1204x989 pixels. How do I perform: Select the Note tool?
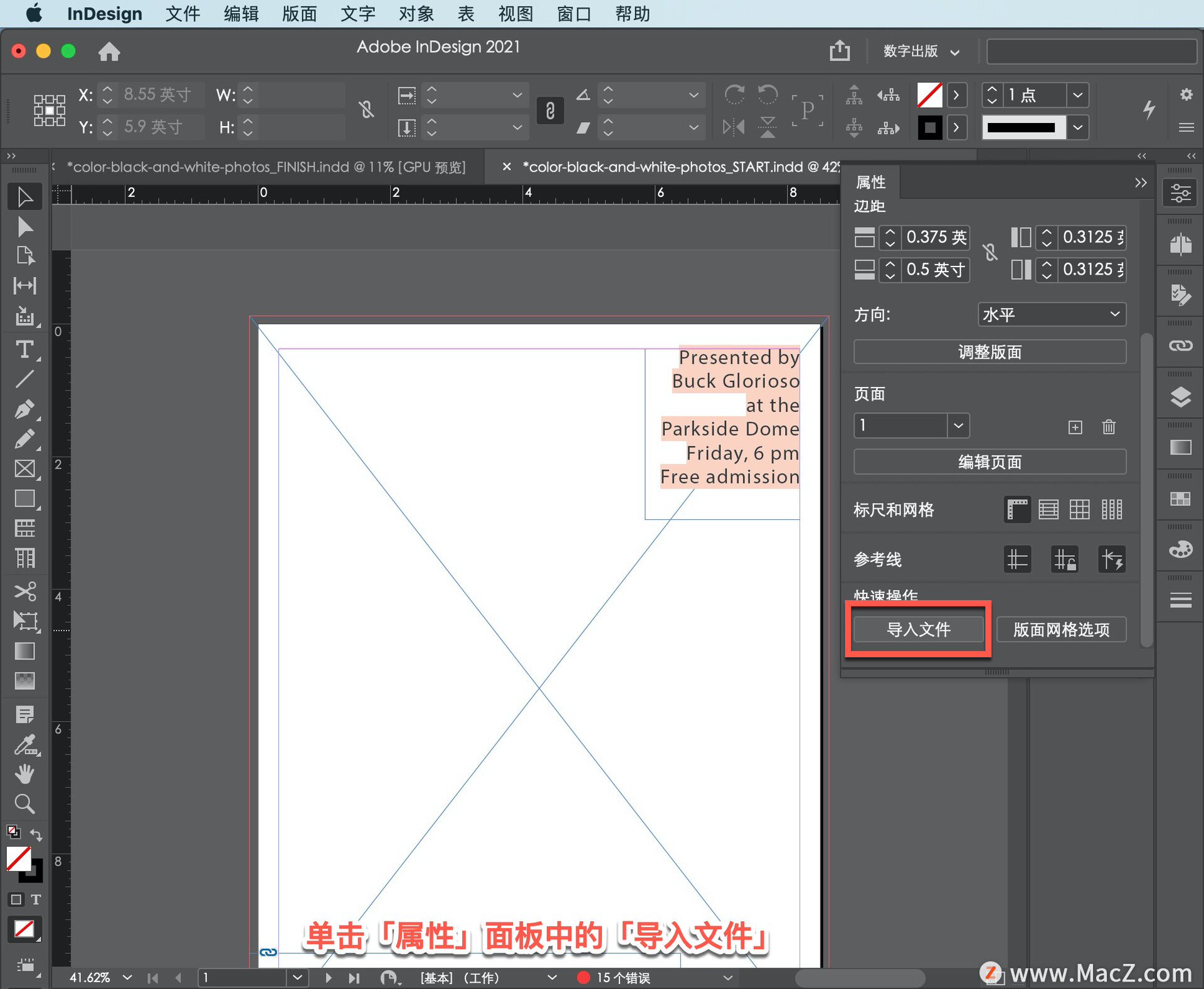24,714
